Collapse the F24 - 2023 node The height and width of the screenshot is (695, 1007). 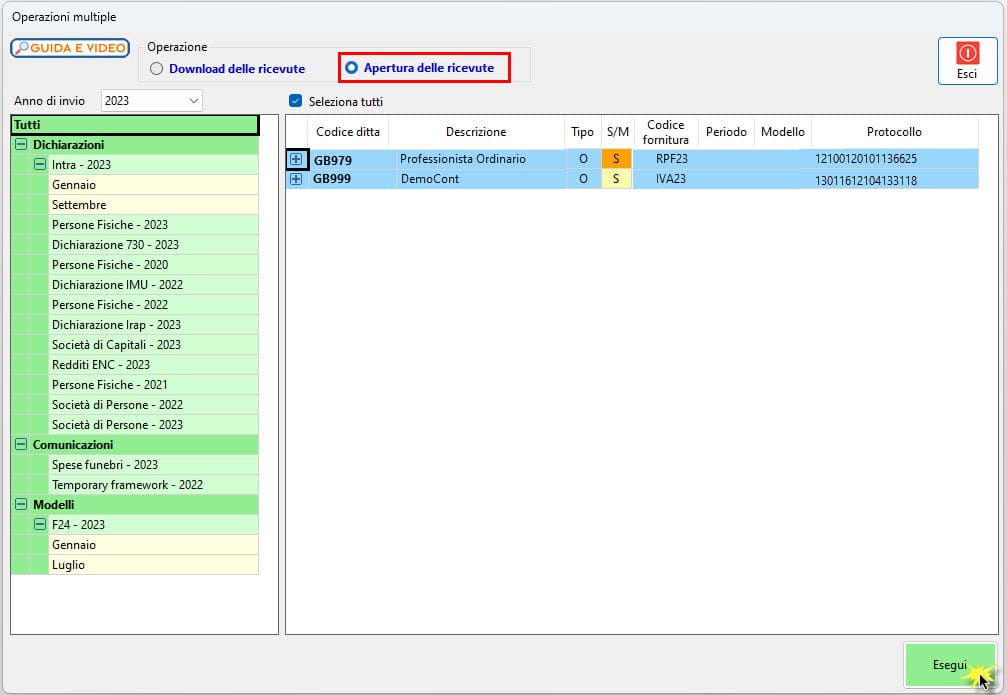click(40, 525)
